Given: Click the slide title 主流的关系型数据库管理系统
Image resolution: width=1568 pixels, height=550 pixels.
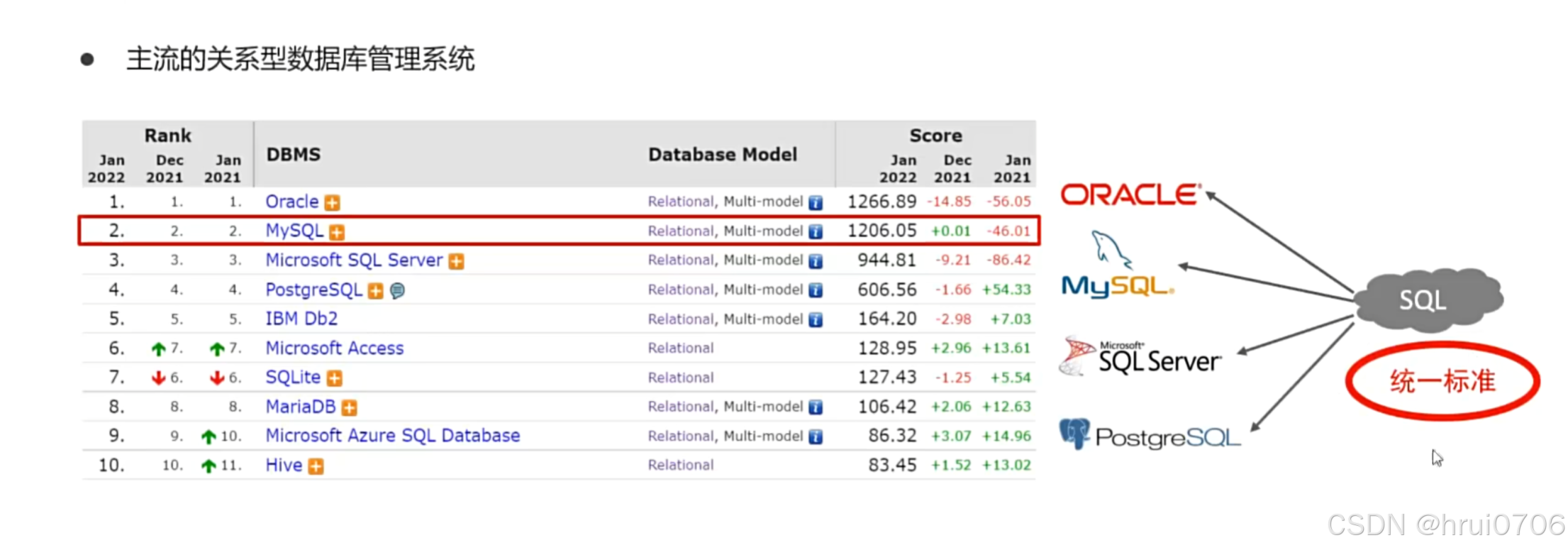Looking at the screenshot, I should point(301,59).
